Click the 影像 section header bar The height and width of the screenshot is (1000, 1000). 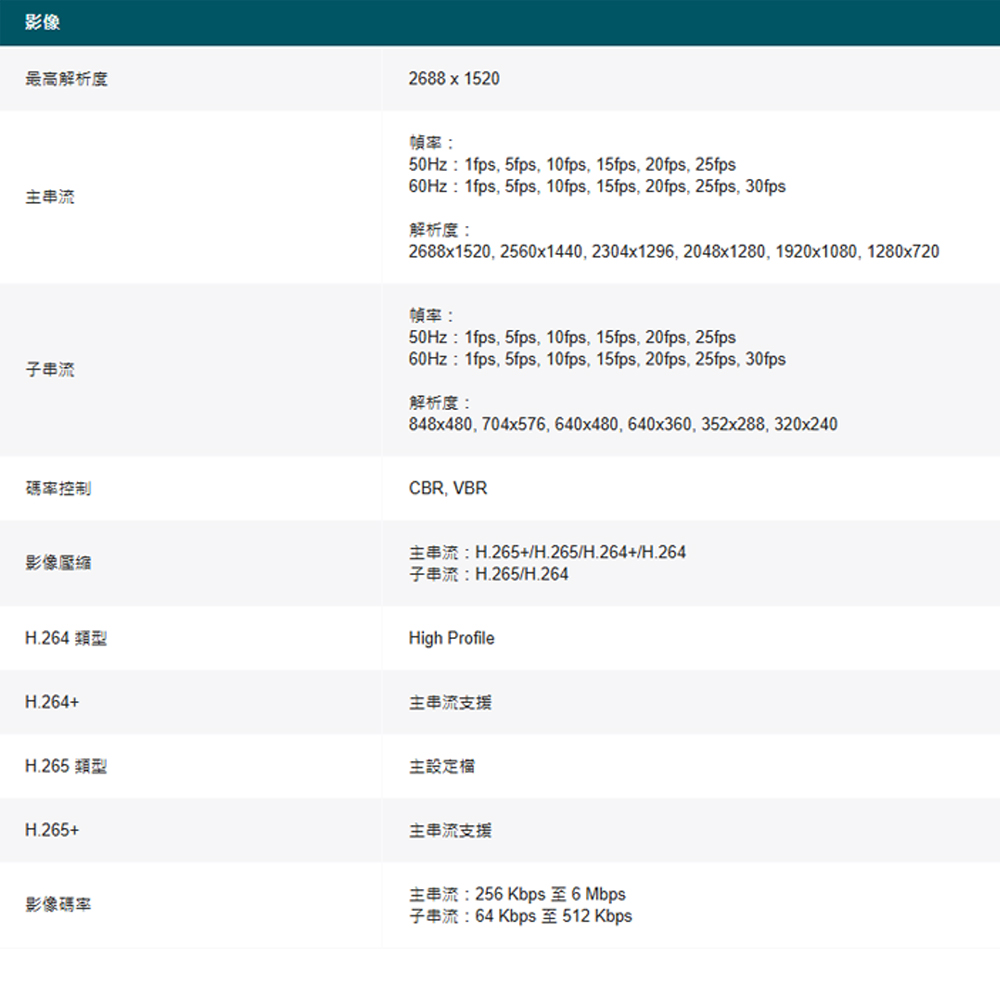coord(500,22)
